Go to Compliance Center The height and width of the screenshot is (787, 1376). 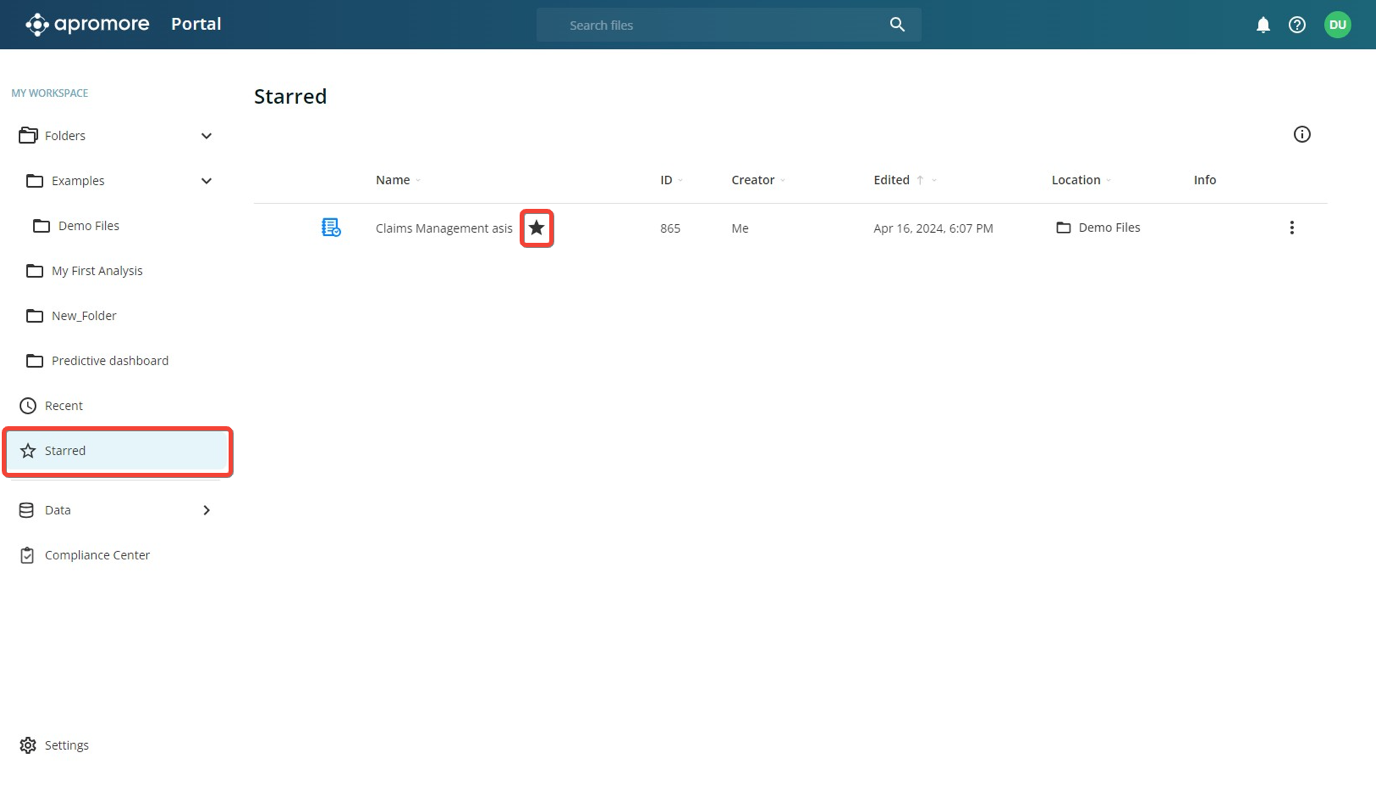click(x=97, y=555)
